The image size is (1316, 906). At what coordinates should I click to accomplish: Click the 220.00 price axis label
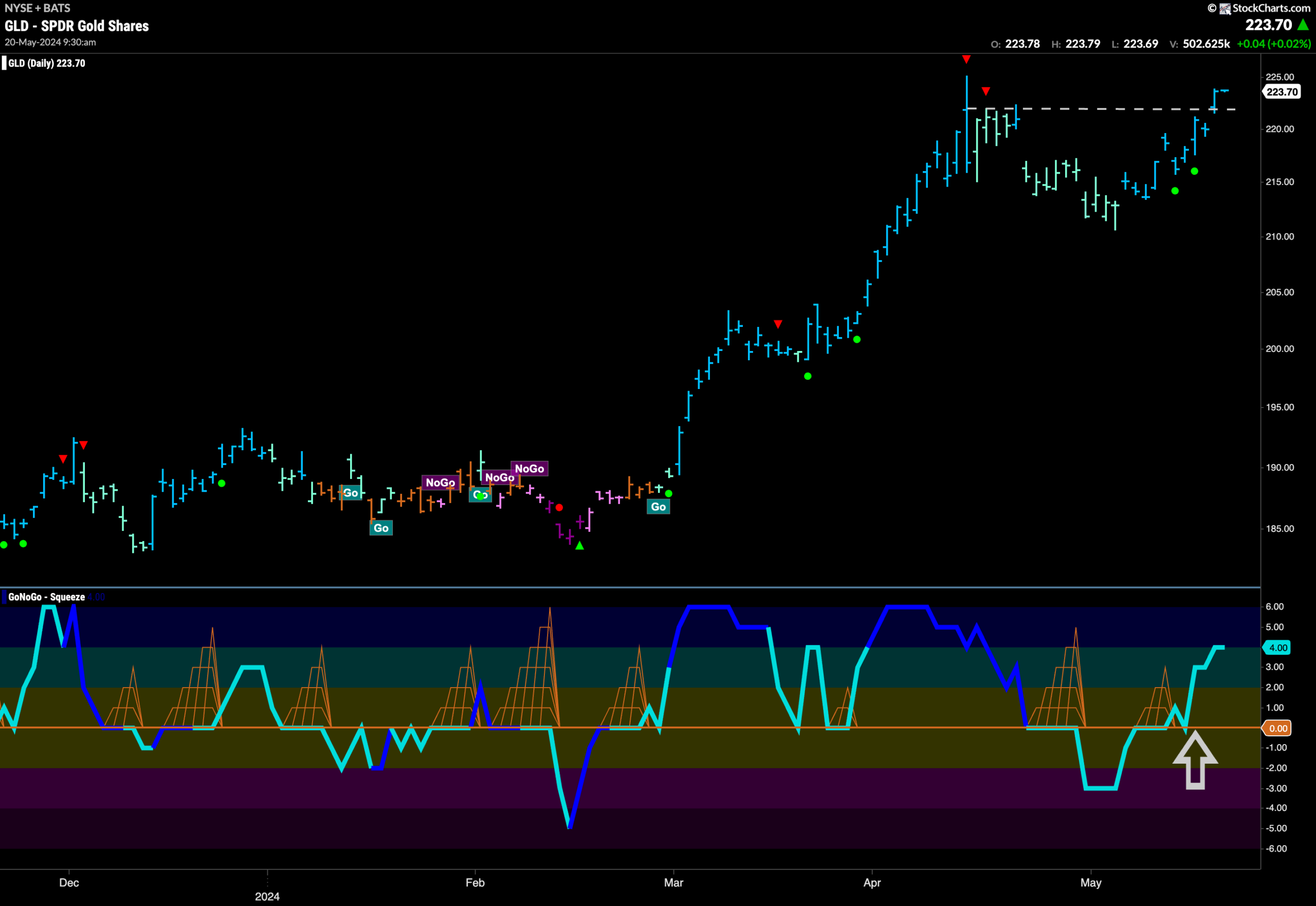click(x=1280, y=129)
